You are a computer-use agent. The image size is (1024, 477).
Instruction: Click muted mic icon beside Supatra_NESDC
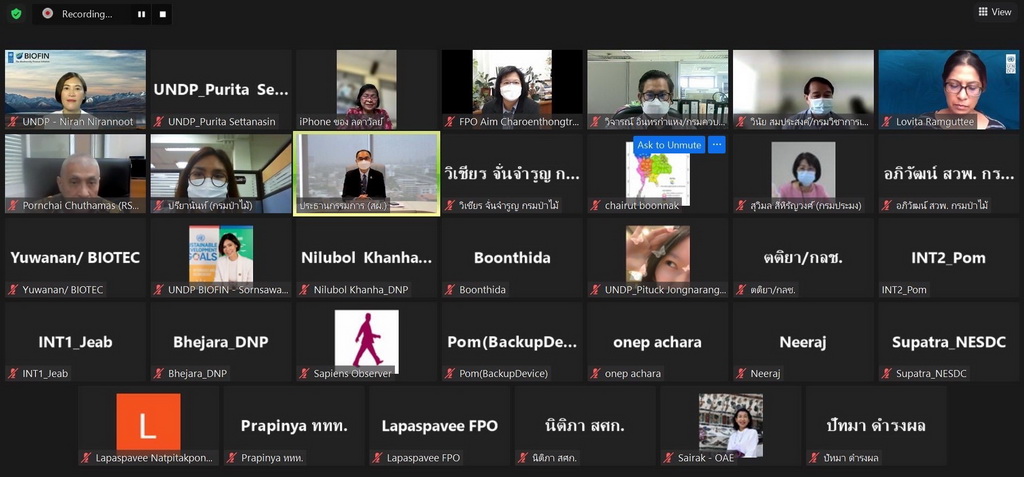pyautogui.click(x=887, y=374)
